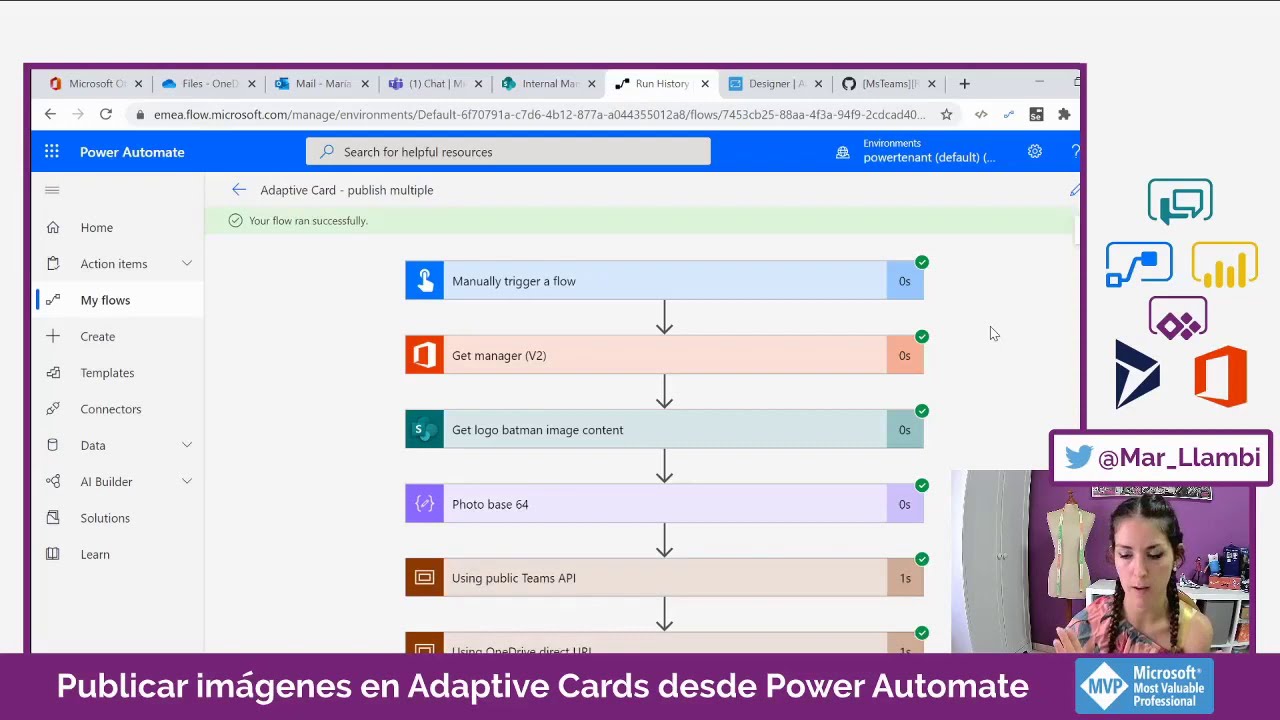1280x720 pixels.
Task: Click the Learn book icon
Action: tap(53, 554)
